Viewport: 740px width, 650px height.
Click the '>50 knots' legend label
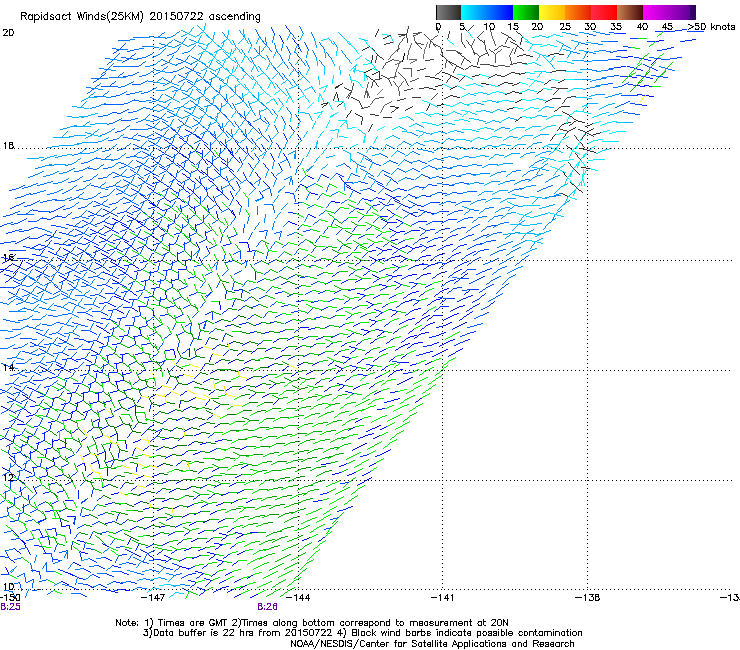pyautogui.click(x=711, y=27)
